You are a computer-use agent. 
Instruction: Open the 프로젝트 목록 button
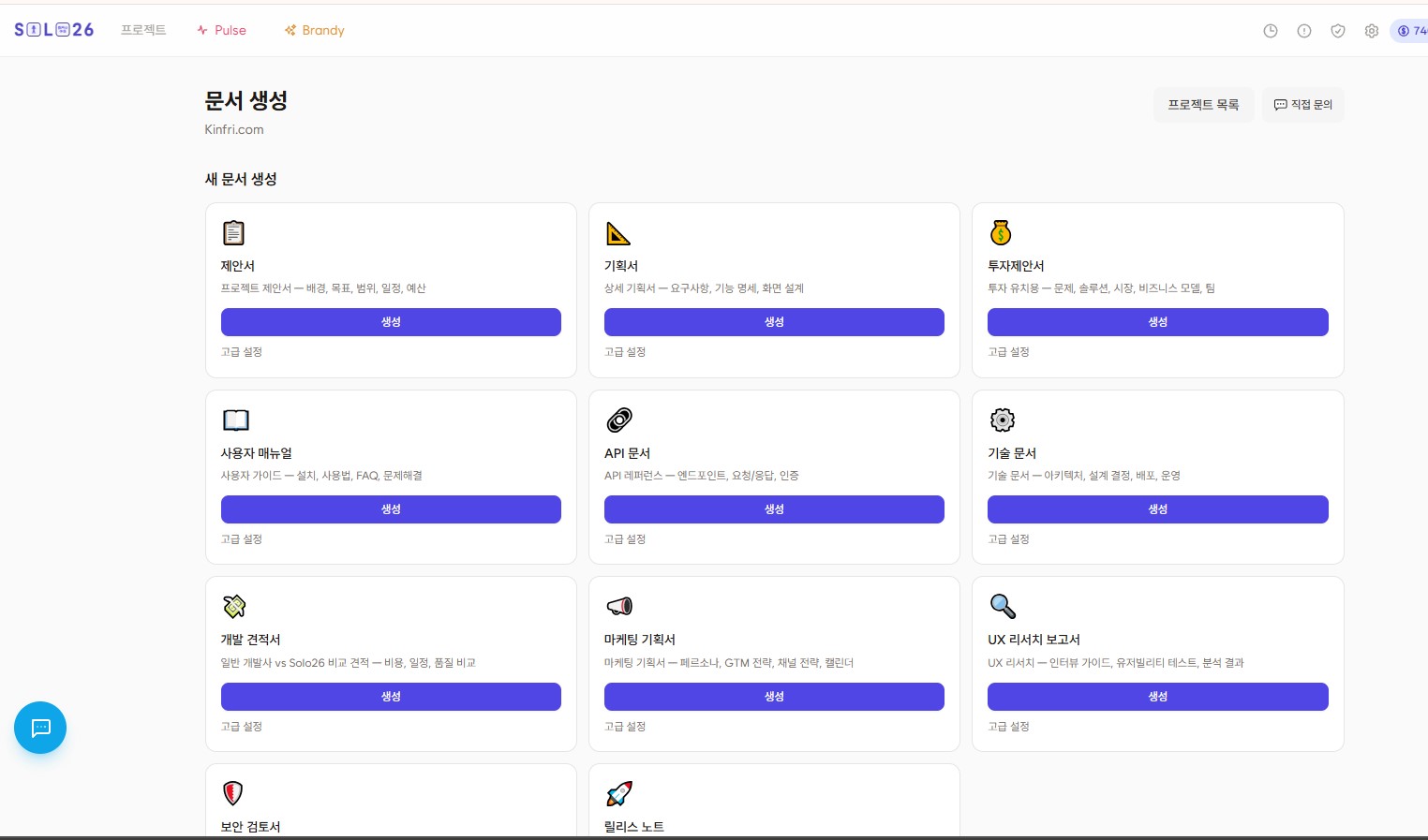1203,105
